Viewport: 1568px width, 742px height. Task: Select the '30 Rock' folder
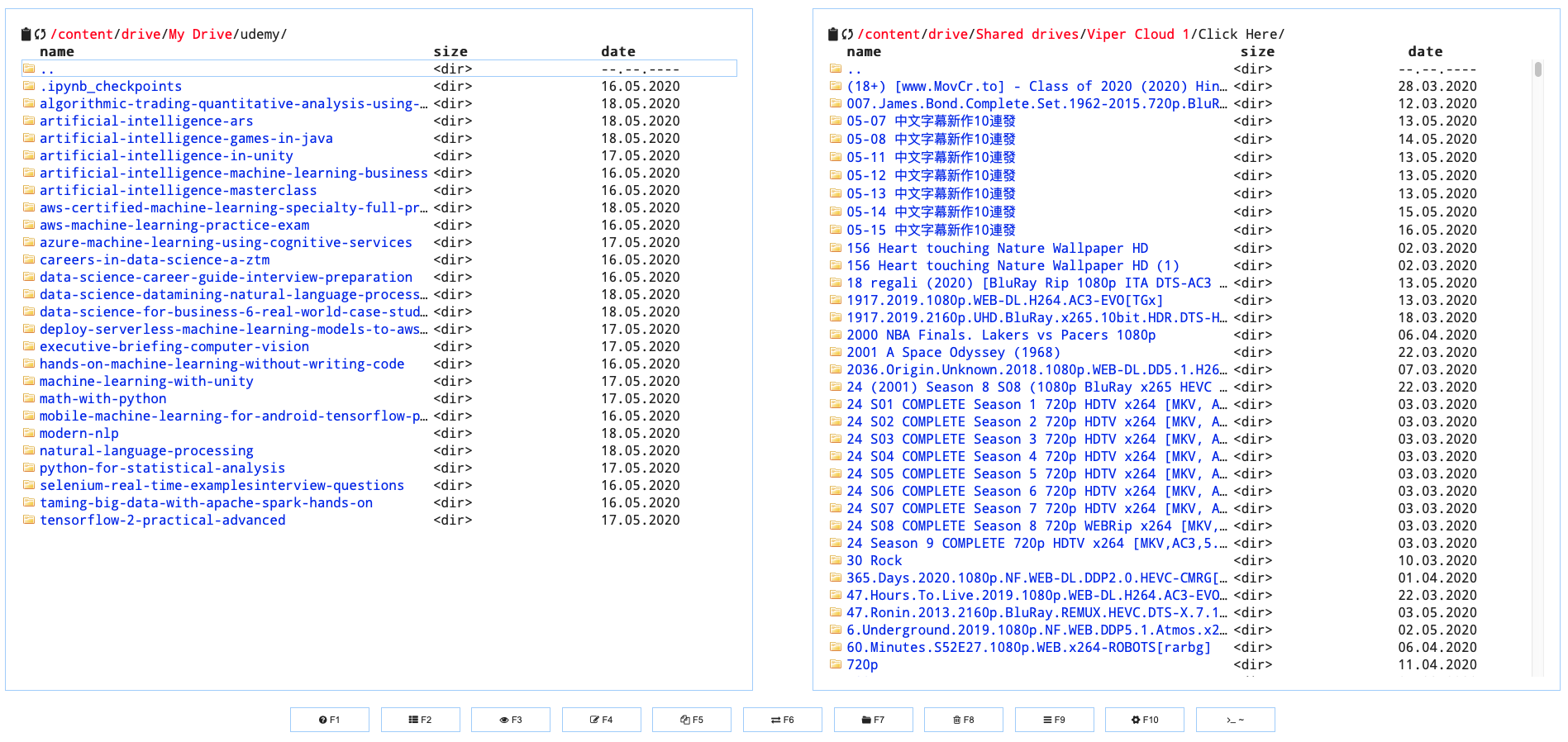click(874, 560)
